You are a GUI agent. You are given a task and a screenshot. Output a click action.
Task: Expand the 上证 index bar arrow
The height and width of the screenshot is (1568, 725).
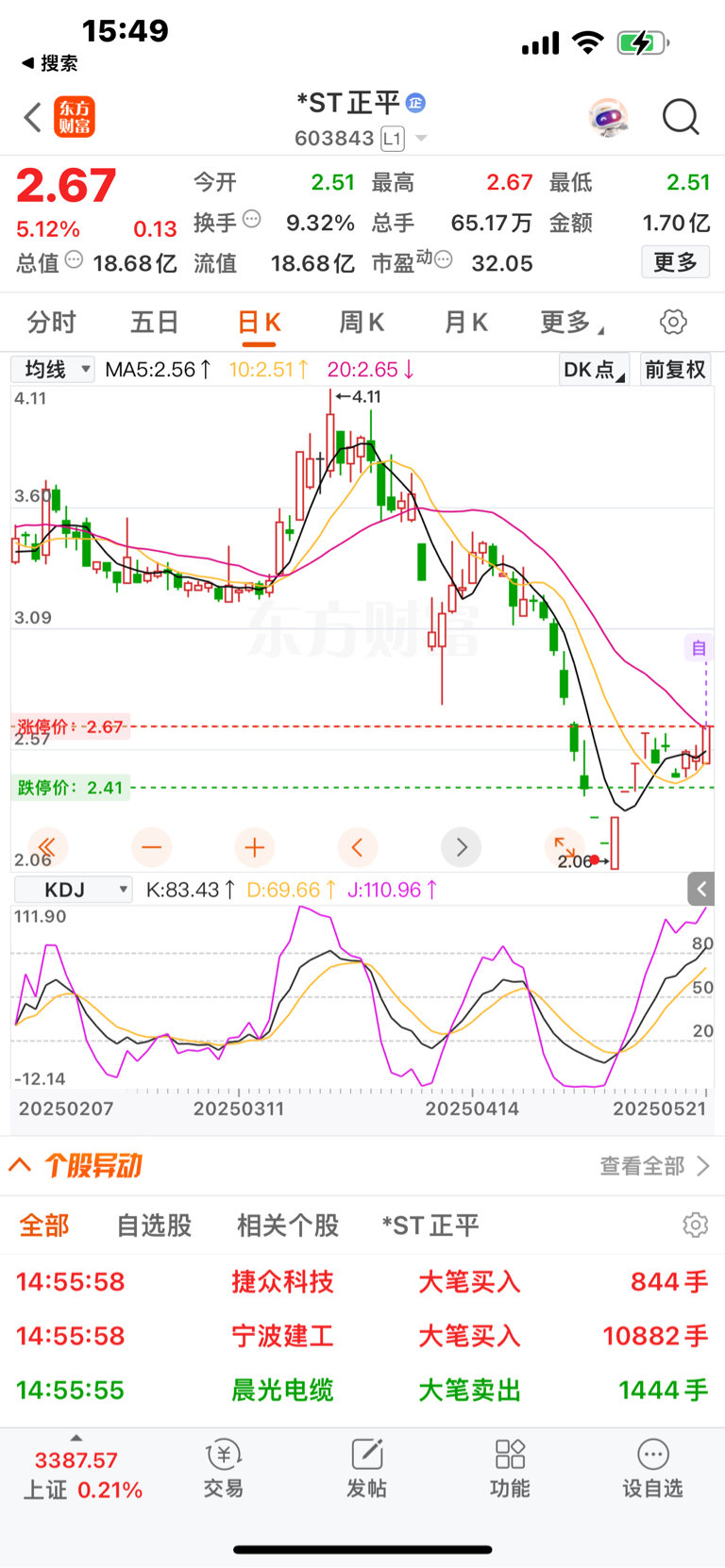coord(76,1438)
